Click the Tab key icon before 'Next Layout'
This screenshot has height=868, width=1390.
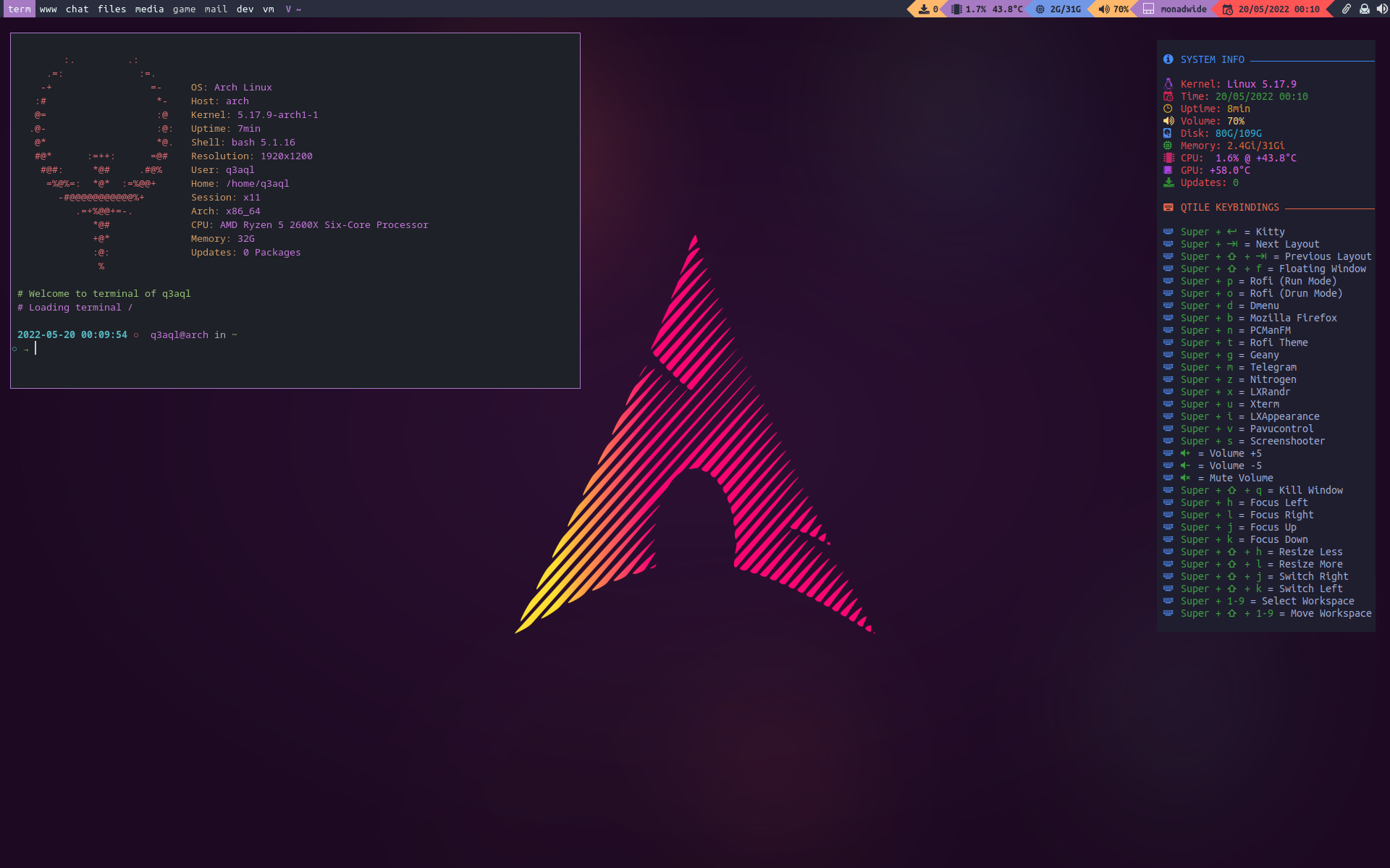pos(1231,244)
